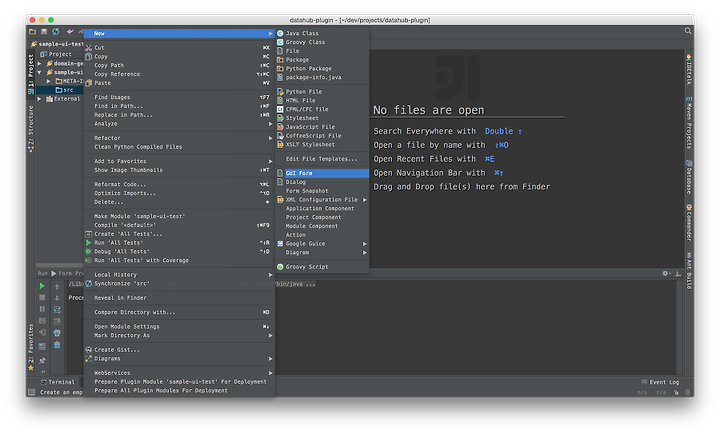Select Groovy Class in New submenu

pyautogui.click(x=322, y=42)
